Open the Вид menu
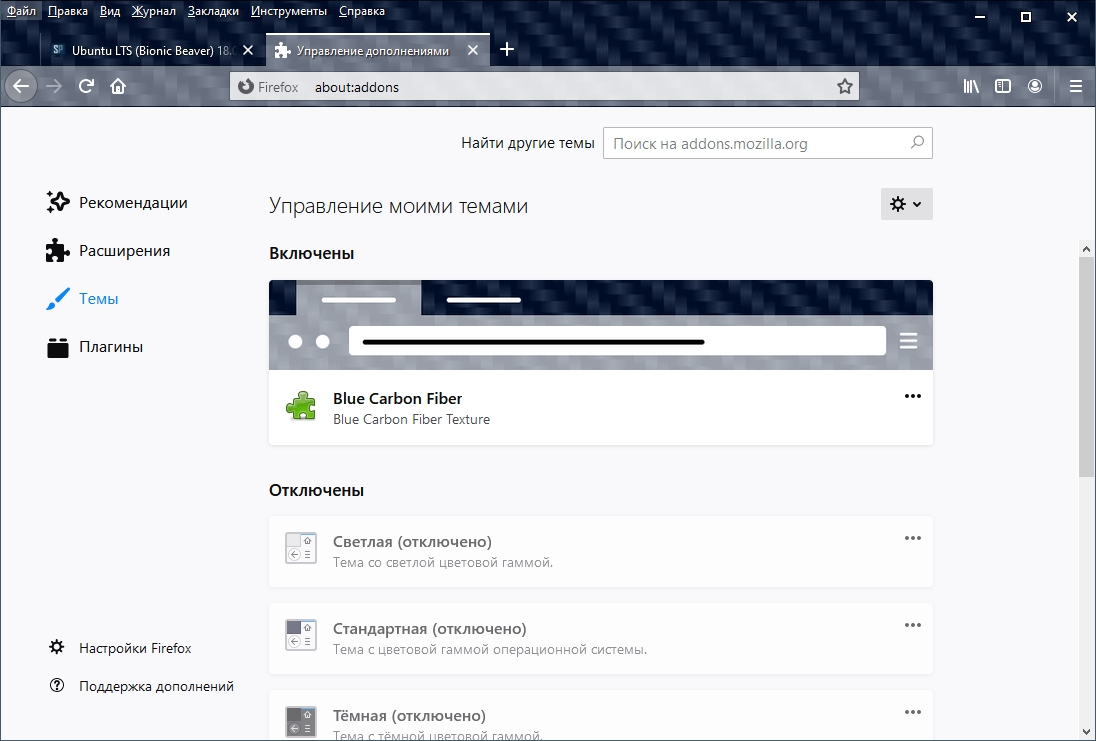1096x741 pixels. pos(110,11)
